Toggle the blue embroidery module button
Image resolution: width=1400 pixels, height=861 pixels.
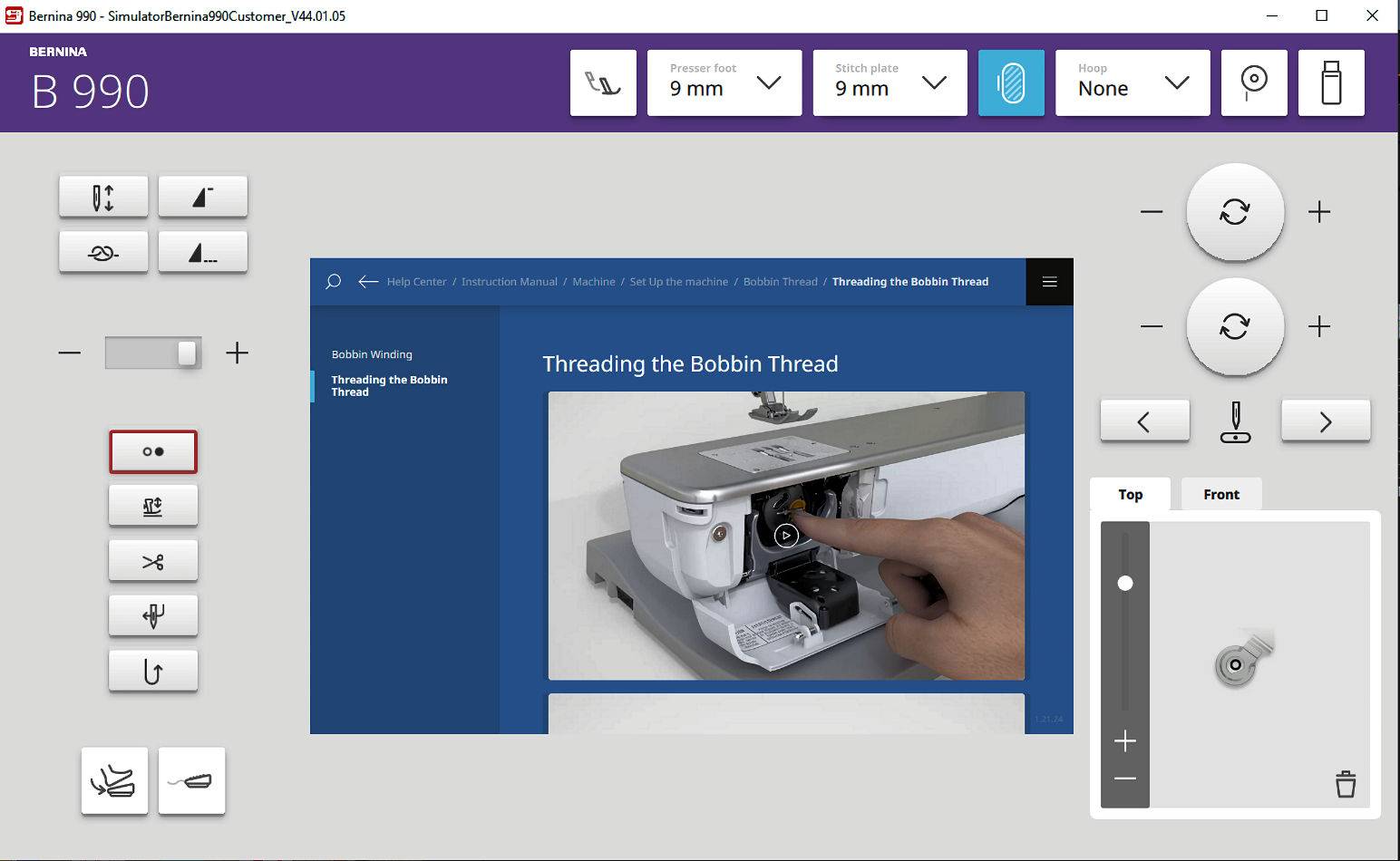click(1011, 82)
